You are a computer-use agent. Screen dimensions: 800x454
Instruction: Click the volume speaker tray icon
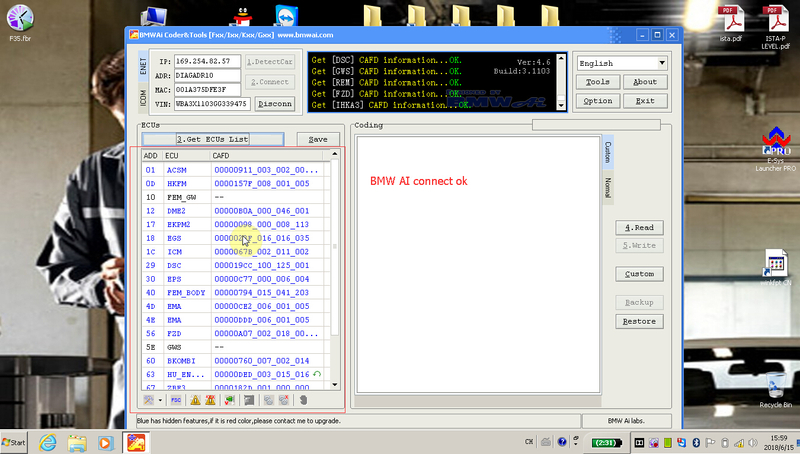[753, 443]
